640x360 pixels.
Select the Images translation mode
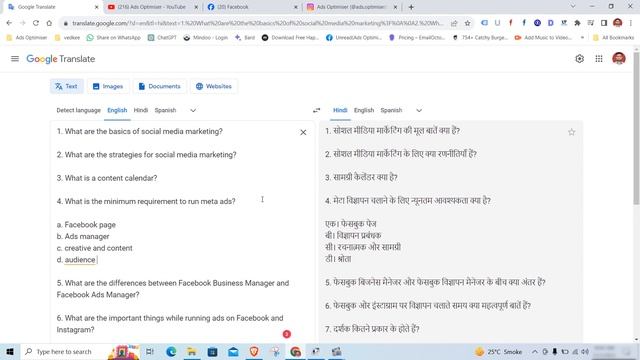tap(108, 86)
